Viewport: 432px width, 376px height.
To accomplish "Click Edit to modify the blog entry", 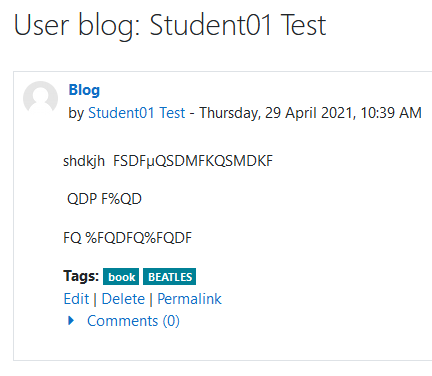I will point(76,299).
